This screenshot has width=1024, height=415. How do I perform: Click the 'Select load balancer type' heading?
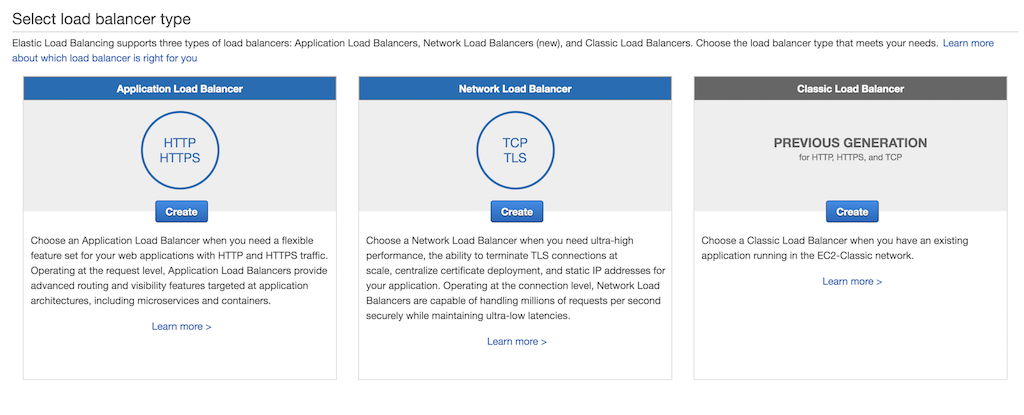point(101,19)
